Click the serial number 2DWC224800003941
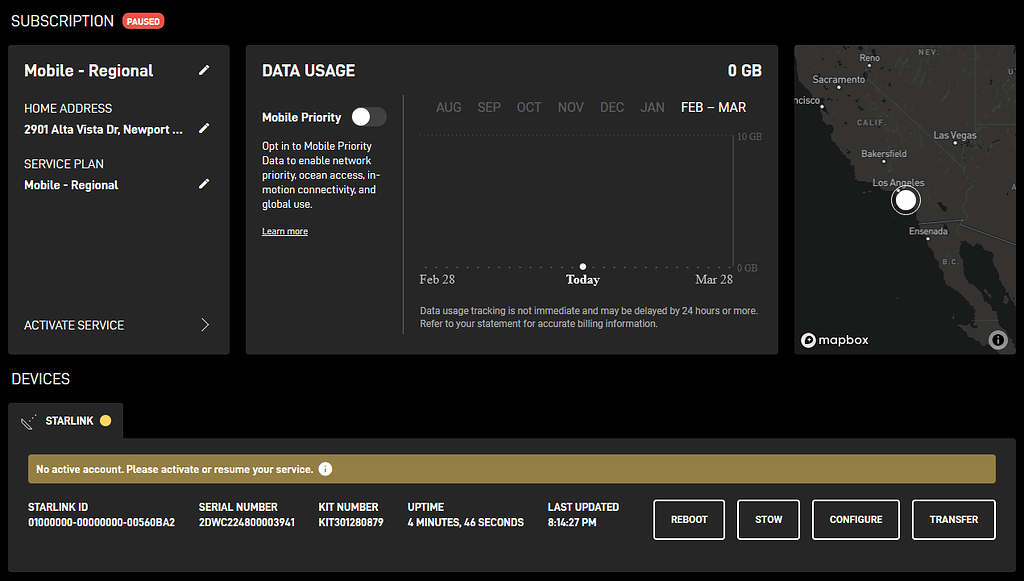 pyautogui.click(x=247, y=522)
